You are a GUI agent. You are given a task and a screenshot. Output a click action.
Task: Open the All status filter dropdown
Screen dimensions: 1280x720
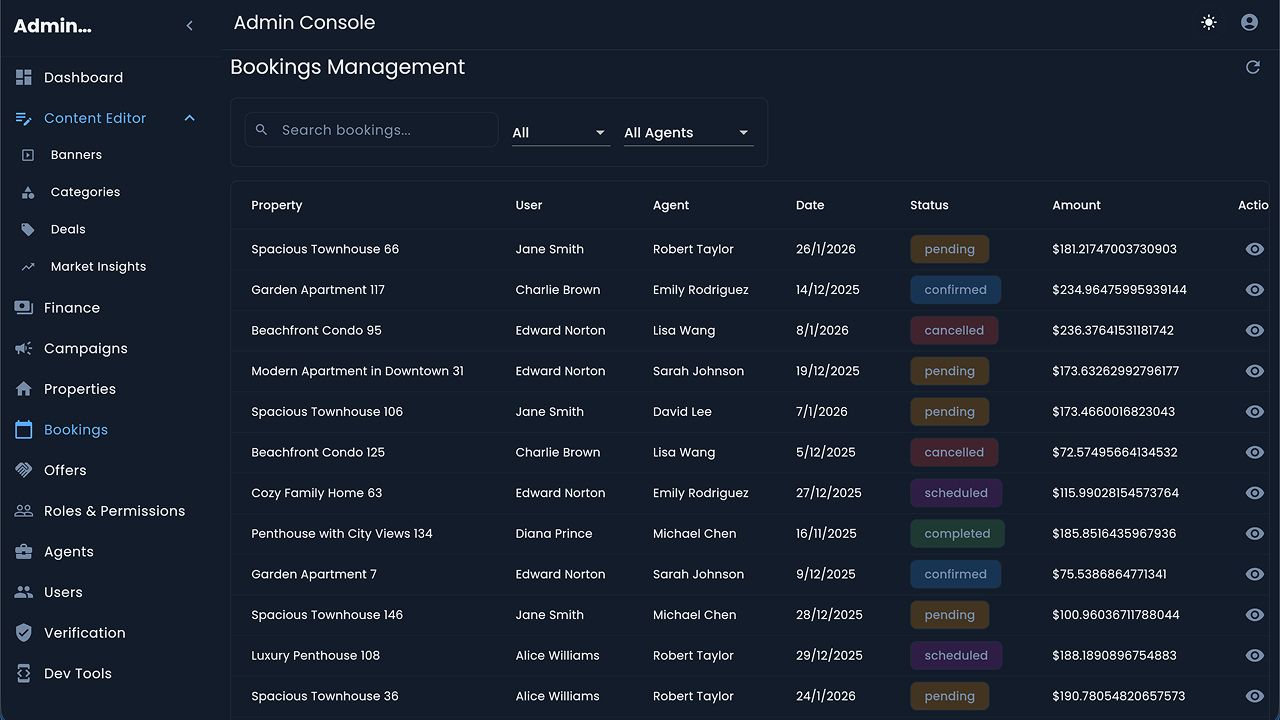(560, 132)
